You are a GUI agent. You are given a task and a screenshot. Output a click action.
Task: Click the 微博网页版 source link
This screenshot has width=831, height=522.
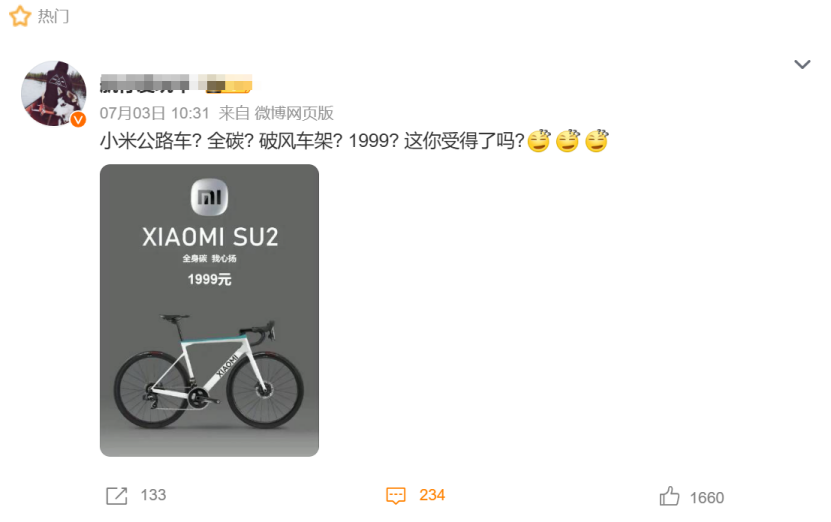click(x=294, y=113)
